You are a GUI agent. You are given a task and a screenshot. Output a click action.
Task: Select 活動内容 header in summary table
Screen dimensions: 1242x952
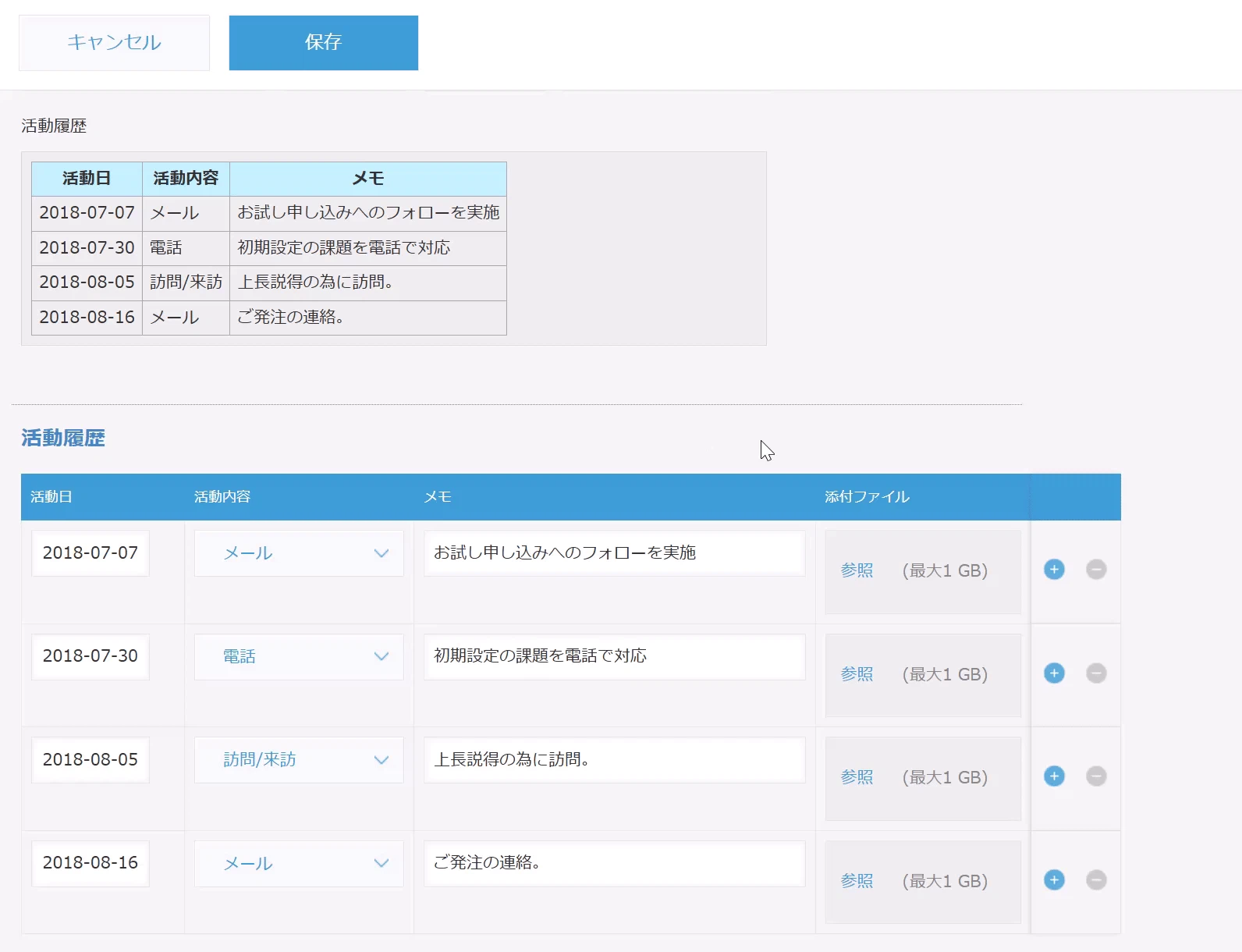(x=186, y=179)
